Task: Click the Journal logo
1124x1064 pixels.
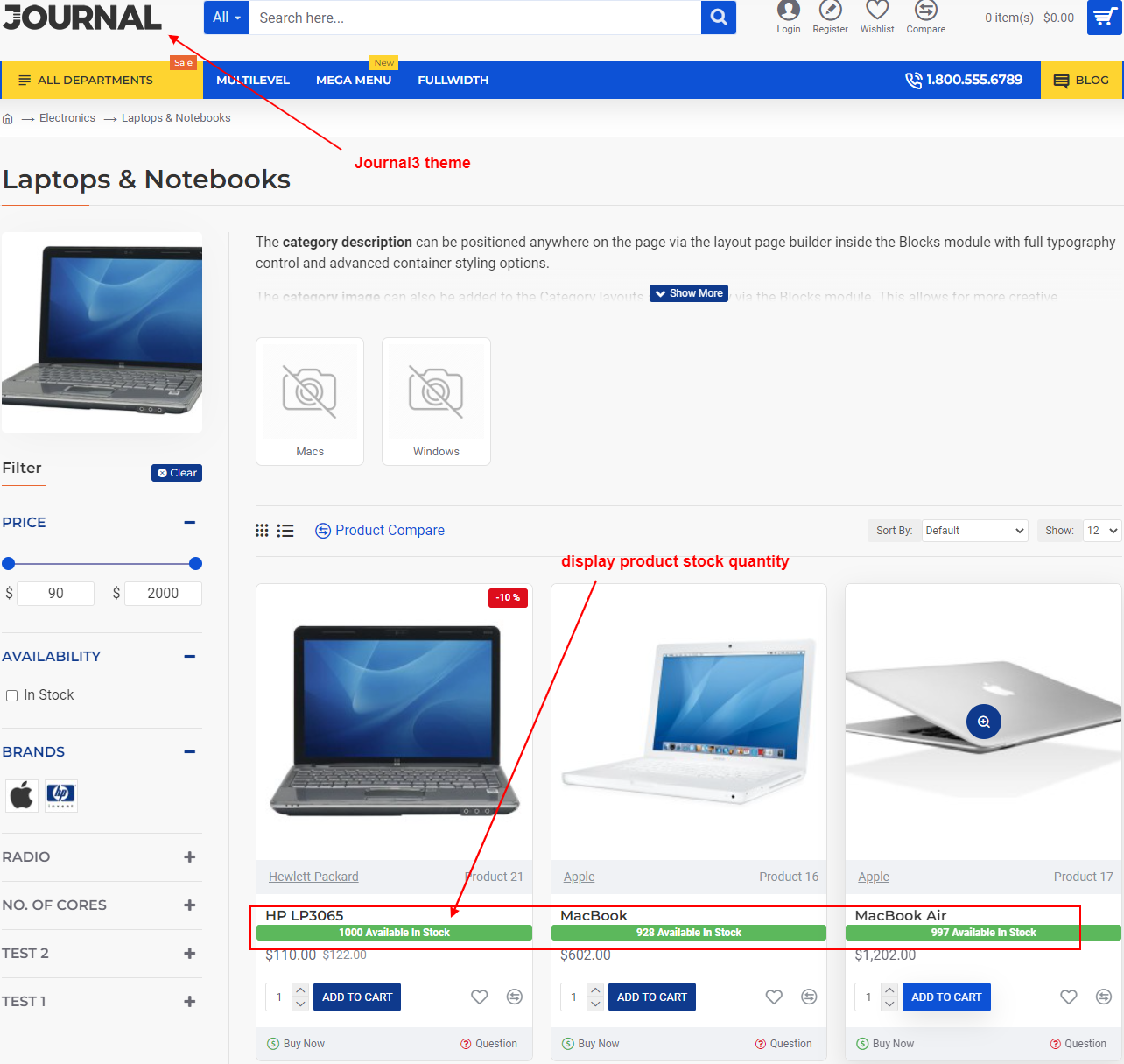Action: (82, 18)
